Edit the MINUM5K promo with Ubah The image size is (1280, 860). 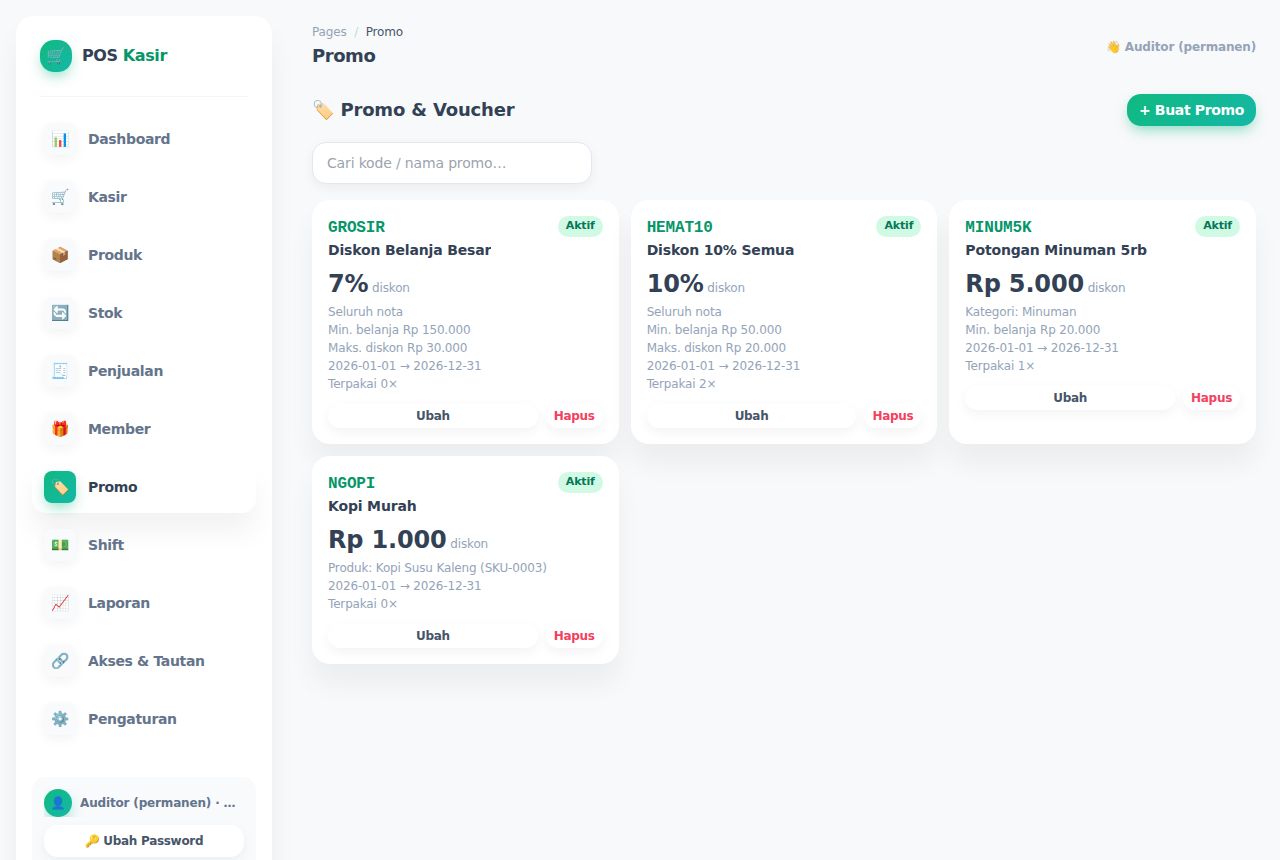1070,398
